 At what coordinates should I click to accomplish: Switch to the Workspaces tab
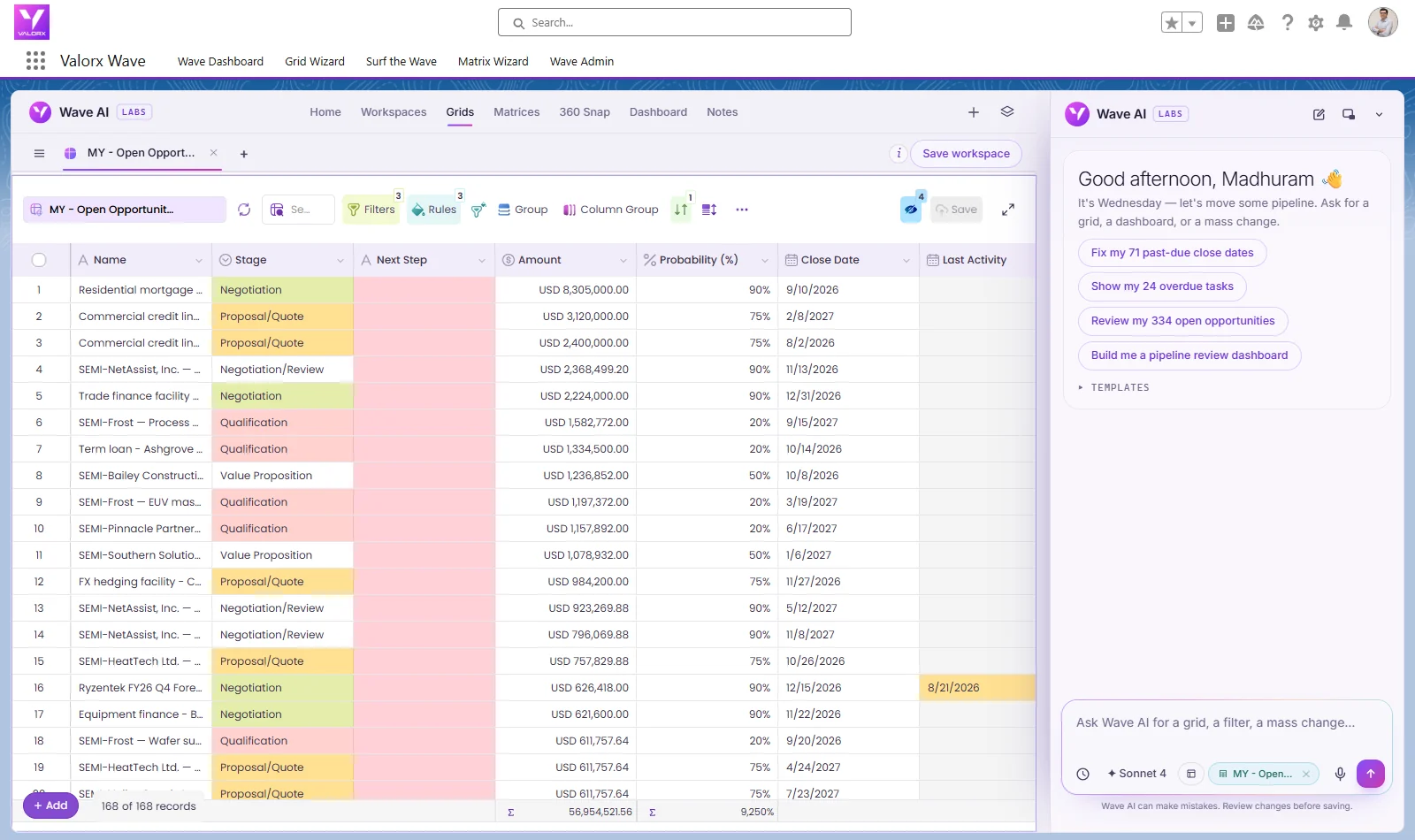point(394,112)
